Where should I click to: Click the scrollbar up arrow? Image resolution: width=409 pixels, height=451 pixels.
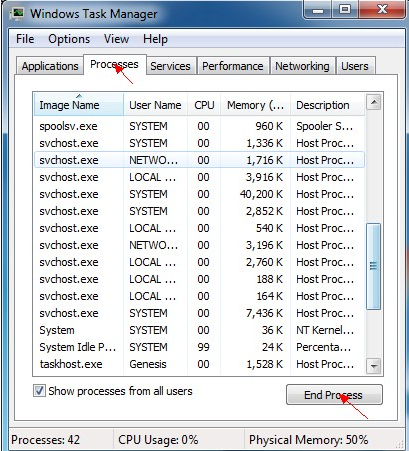pos(374,102)
